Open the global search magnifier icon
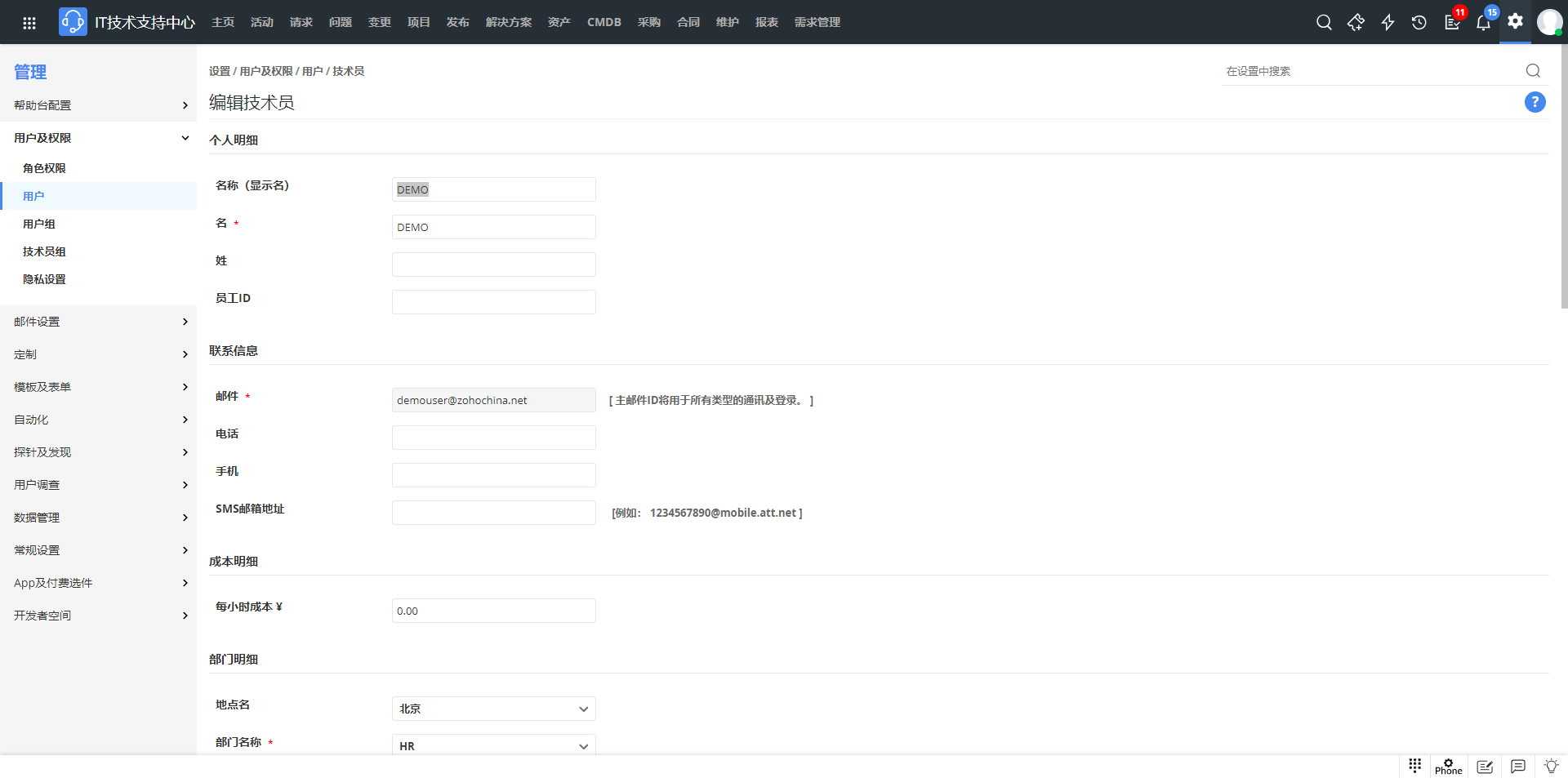Image resolution: width=1568 pixels, height=778 pixels. click(x=1324, y=22)
